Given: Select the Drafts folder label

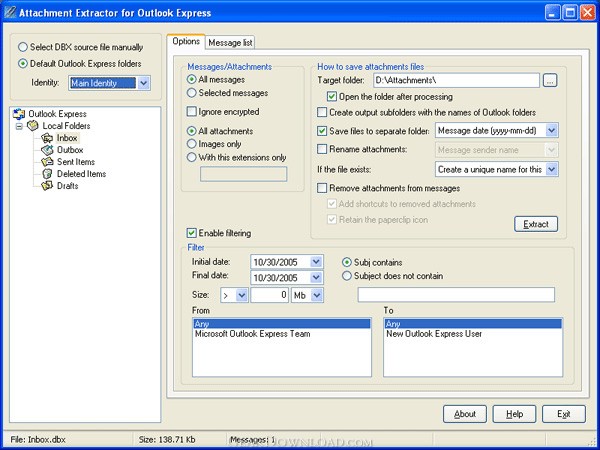Looking at the screenshot, I should [x=68, y=186].
